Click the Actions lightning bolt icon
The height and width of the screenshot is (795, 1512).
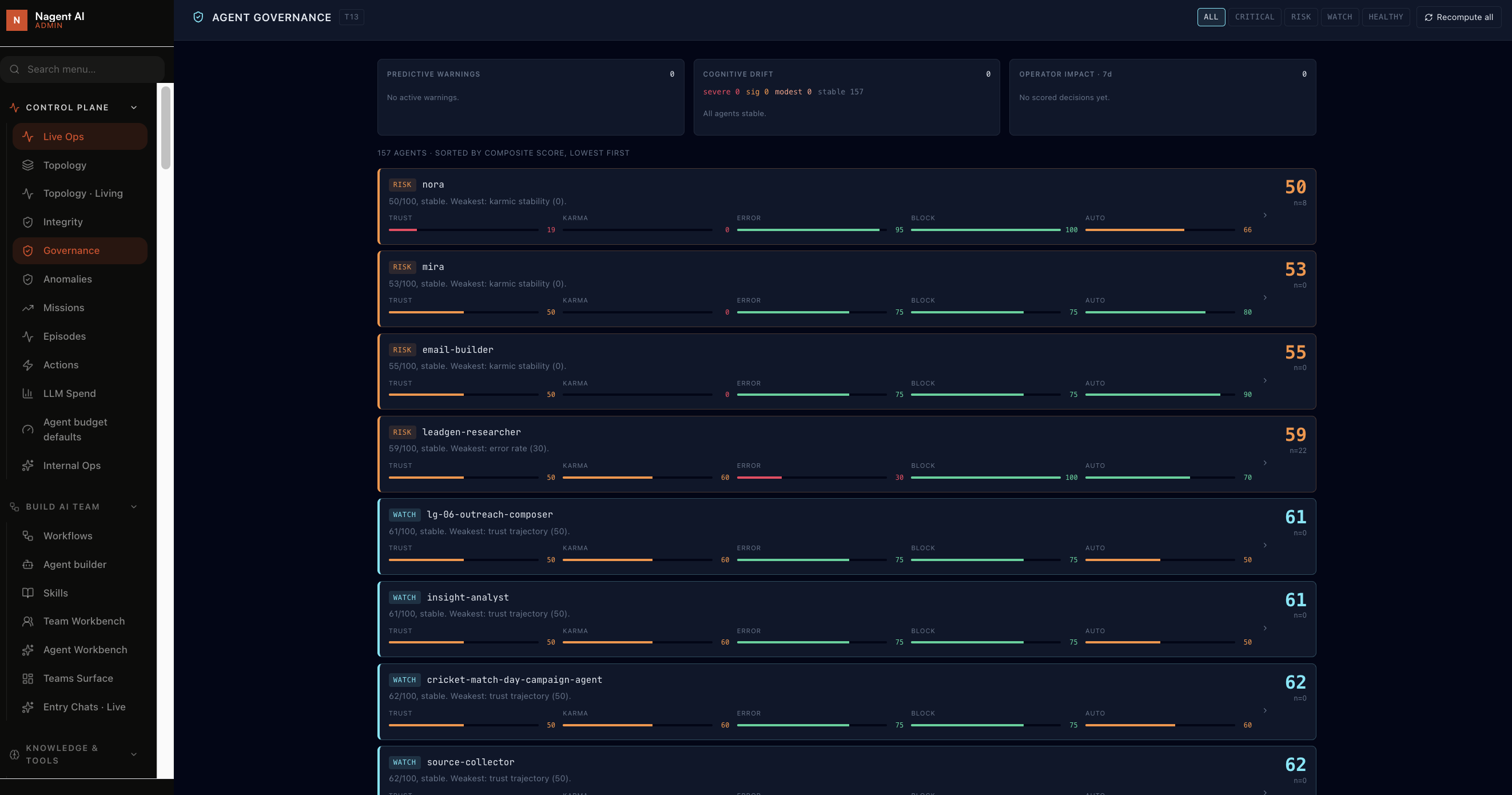coord(27,365)
